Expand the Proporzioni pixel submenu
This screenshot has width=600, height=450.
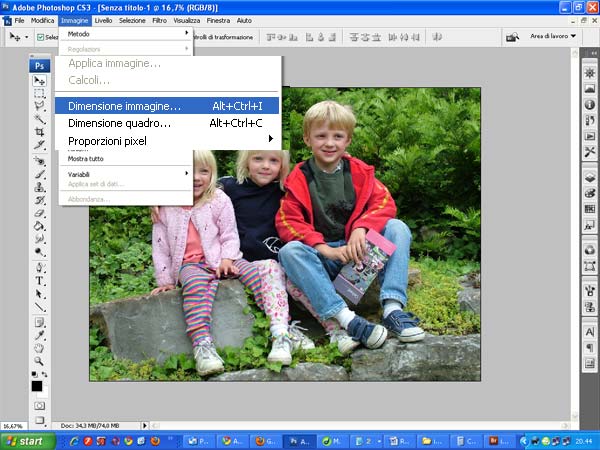[168, 141]
